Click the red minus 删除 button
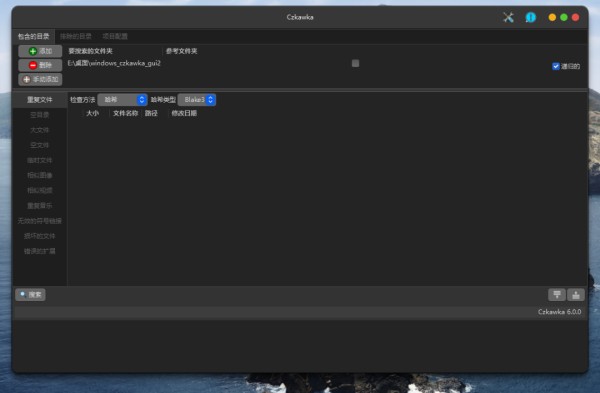Screen dimensions: 600x393 point(40,65)
